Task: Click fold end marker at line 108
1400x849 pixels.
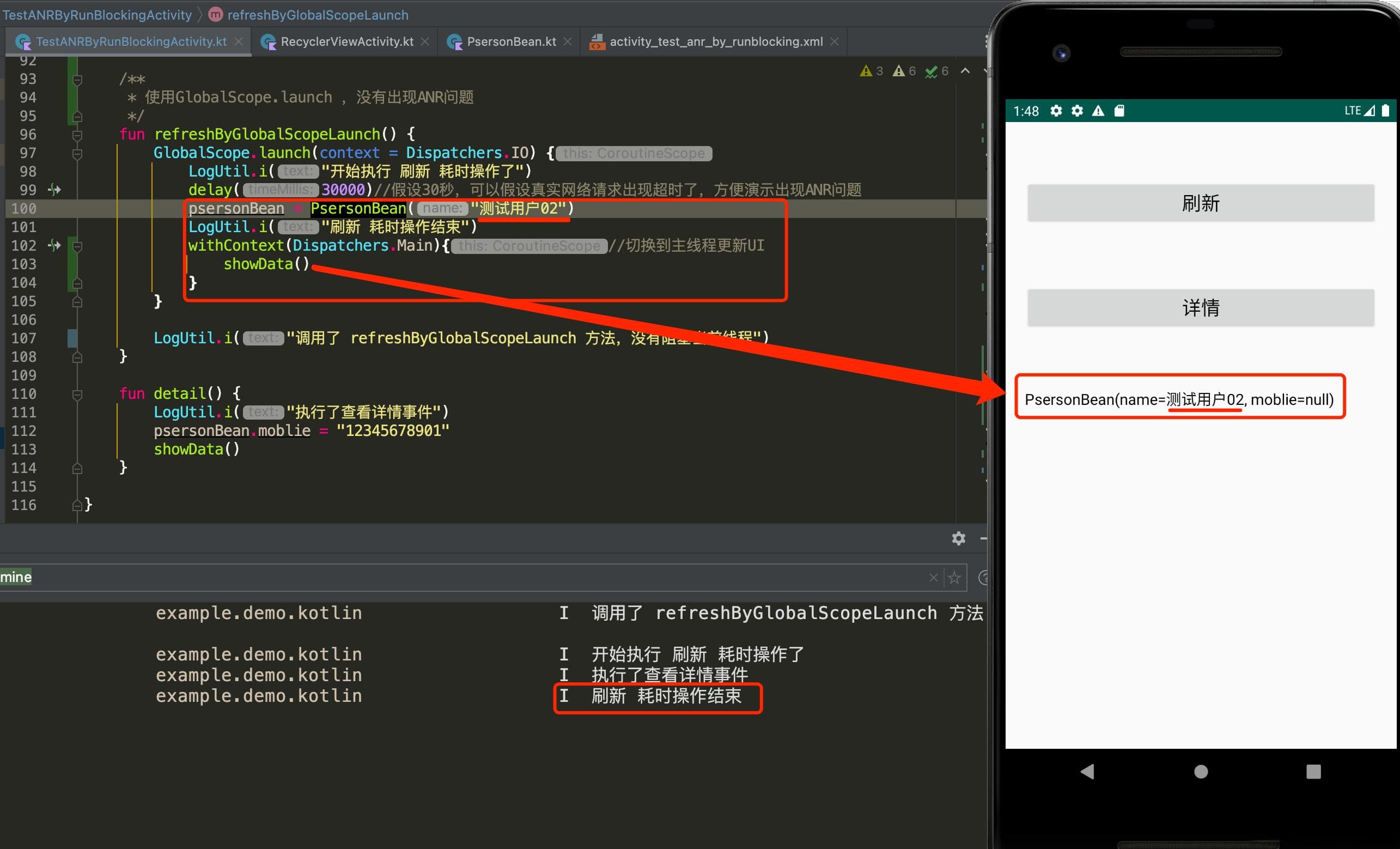Action: [77, 357]
